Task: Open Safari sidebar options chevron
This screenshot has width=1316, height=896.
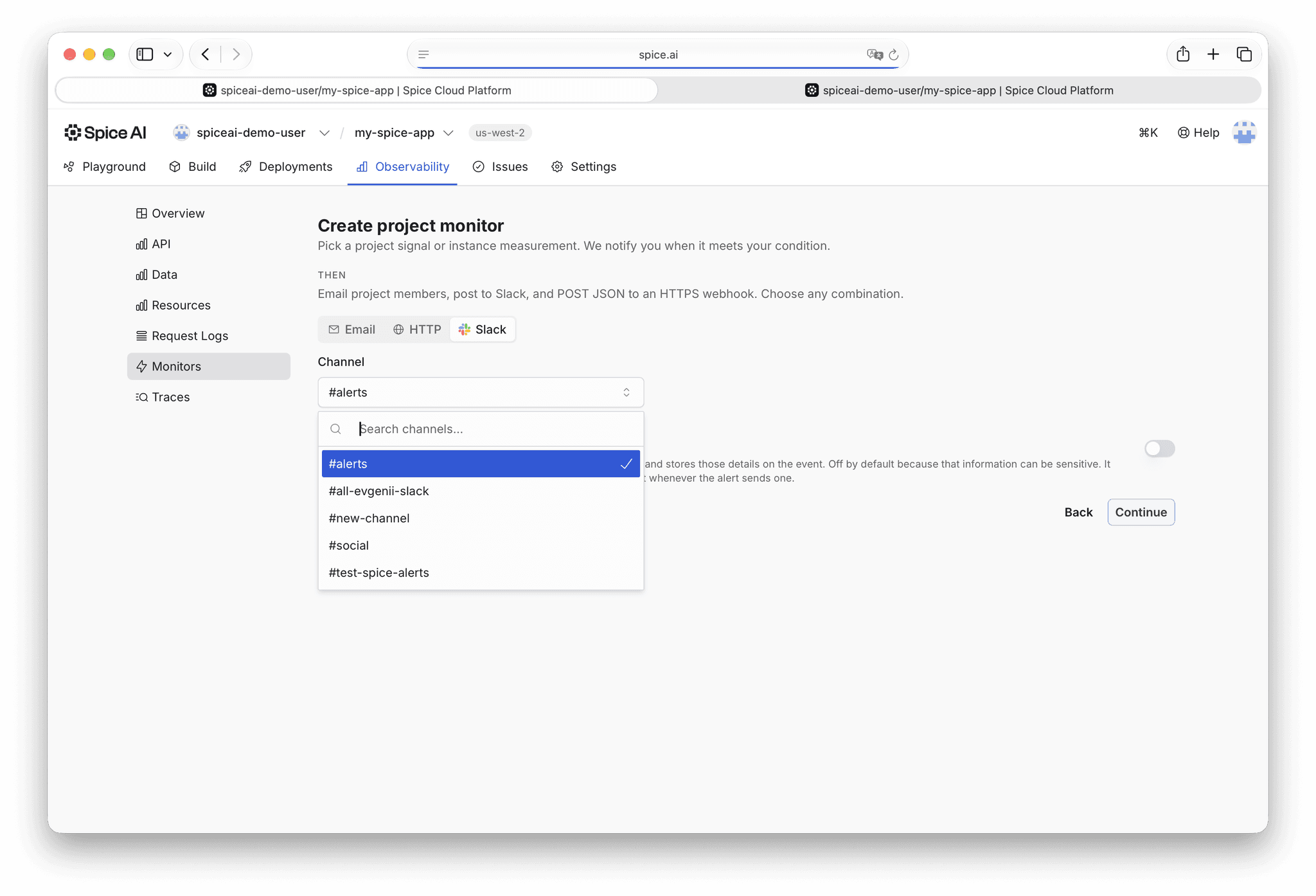Action: pos(168,55)
